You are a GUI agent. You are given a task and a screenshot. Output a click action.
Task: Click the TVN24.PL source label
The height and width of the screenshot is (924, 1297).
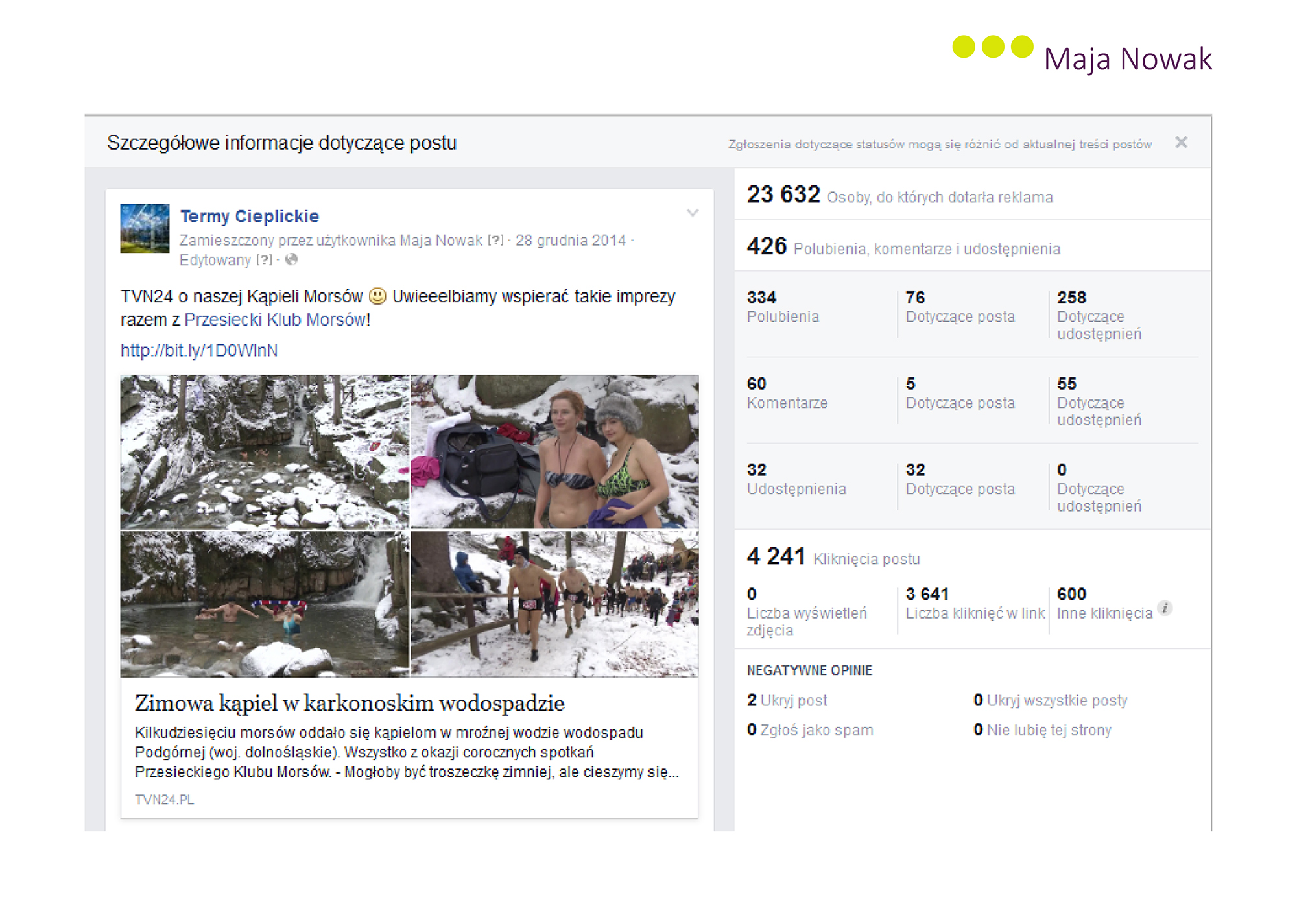pyautogui.click(x=164, y=800)
